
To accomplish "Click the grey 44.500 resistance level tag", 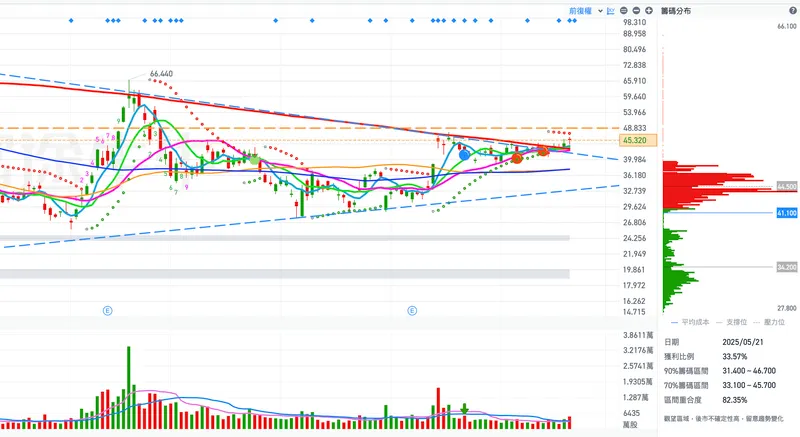I will [787, 187].
